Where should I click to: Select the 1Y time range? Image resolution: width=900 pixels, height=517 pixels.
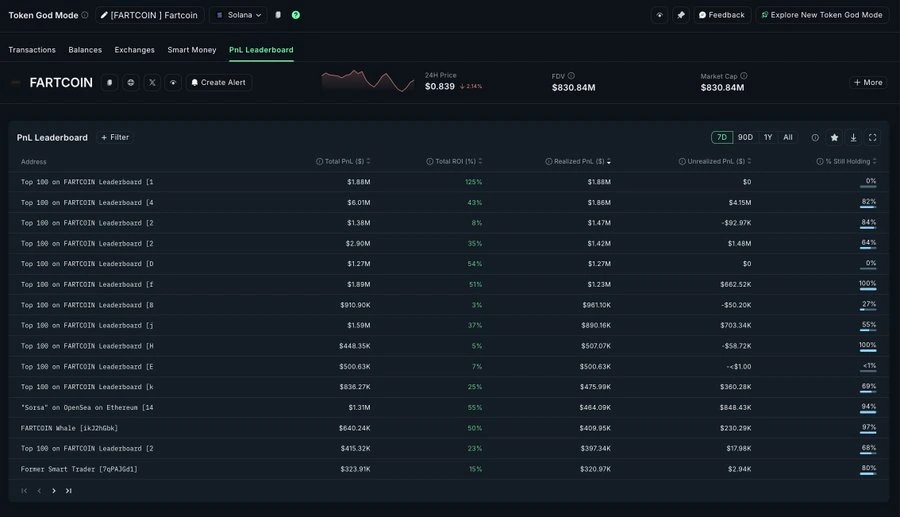(768, 137)
